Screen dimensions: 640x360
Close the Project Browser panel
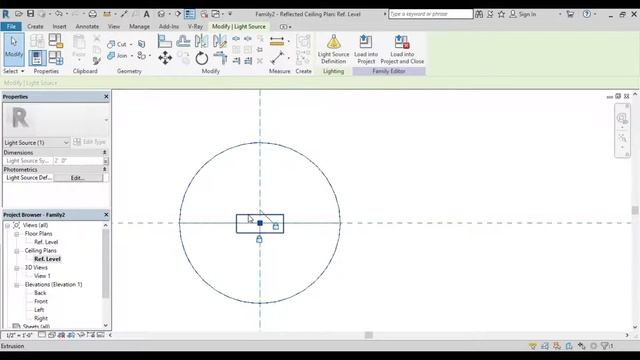click(x=106, y=215)
